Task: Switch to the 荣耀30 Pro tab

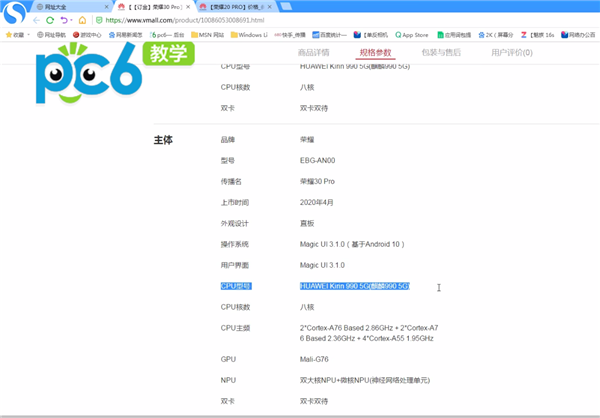Action: [x=152, y=7]
